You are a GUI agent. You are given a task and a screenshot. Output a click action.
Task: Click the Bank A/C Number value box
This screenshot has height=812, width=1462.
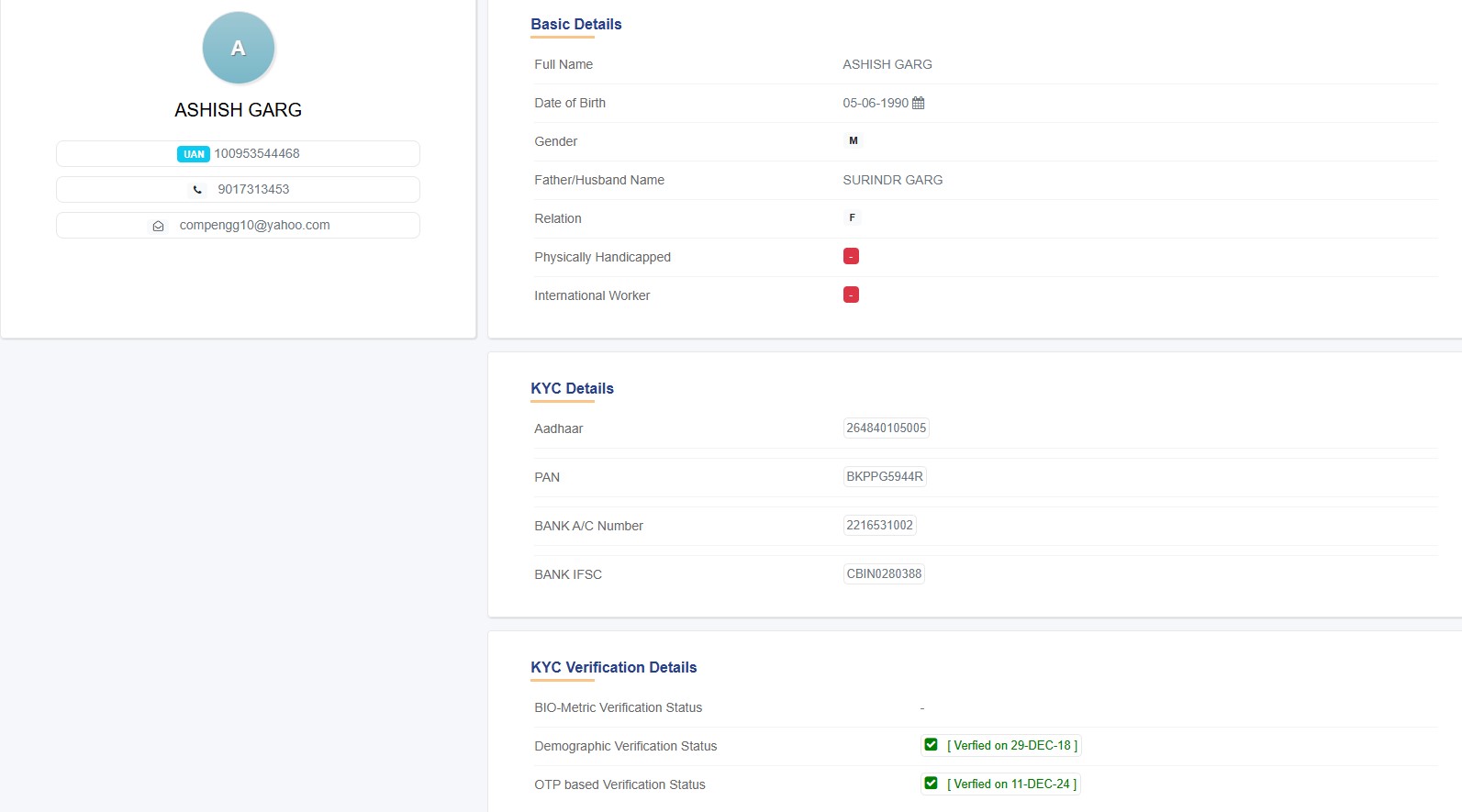pyautogui.click(x=879, y=526)
